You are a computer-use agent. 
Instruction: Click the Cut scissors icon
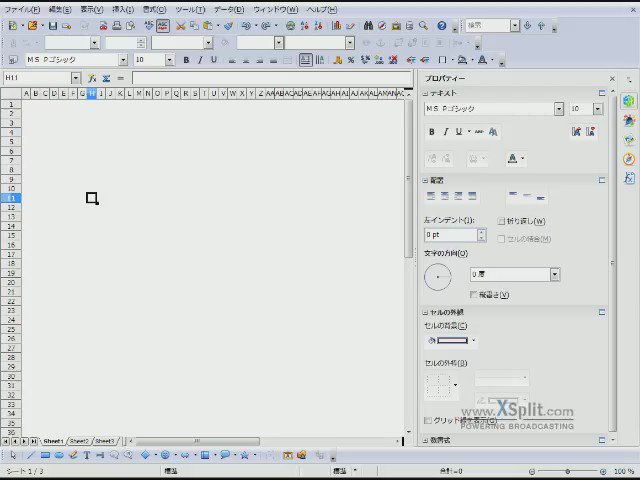pos(180,26)
